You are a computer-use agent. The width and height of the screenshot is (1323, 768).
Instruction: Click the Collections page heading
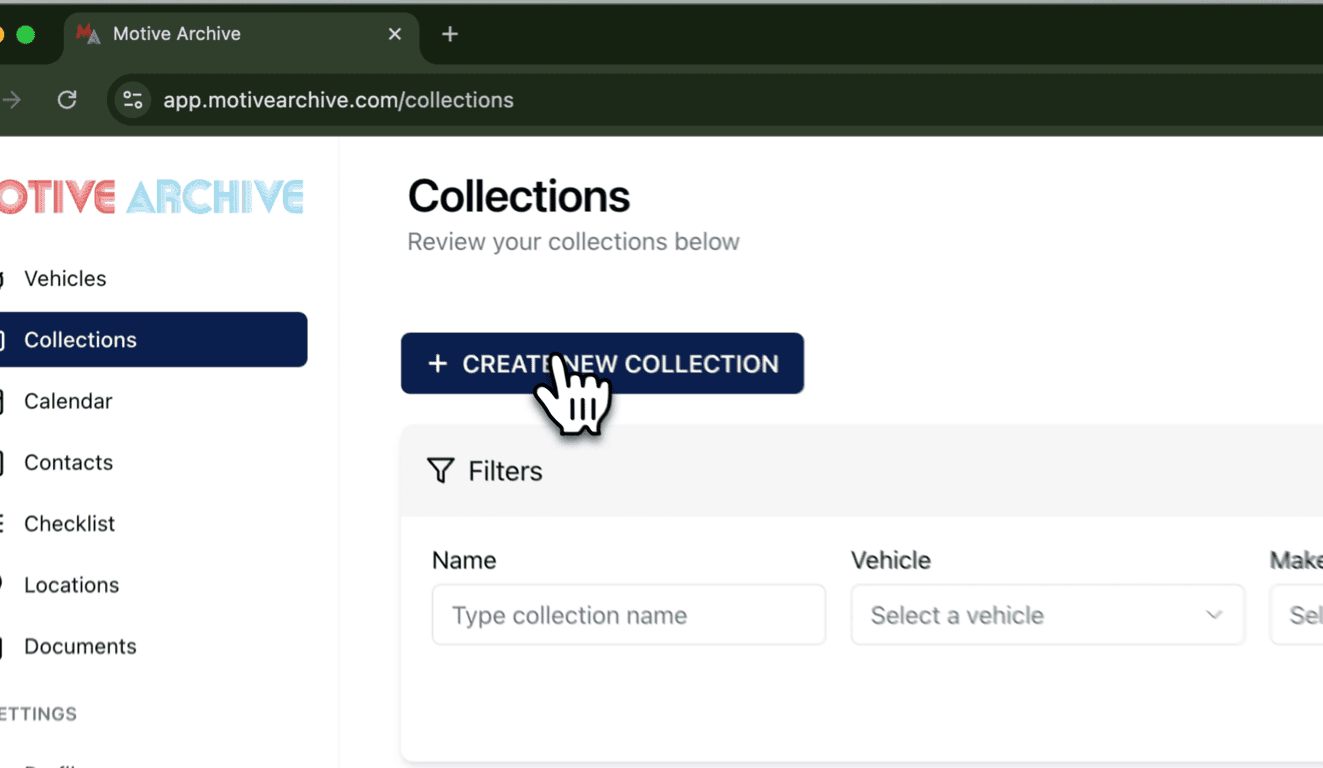pos(519,196)
